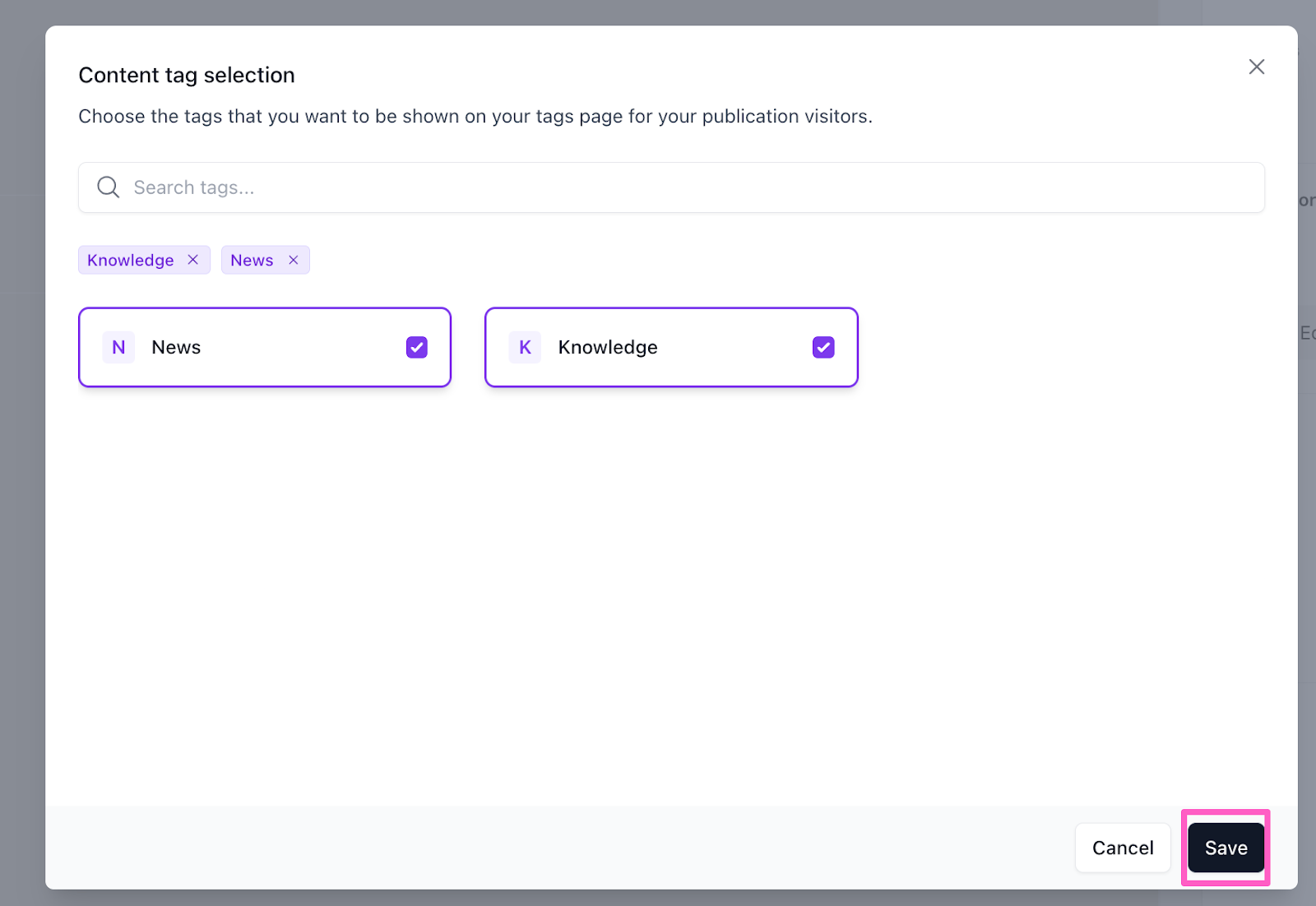Click the magnifier icon in search bar
Viewport: 1316px width, 906px height.
(108, 187)
